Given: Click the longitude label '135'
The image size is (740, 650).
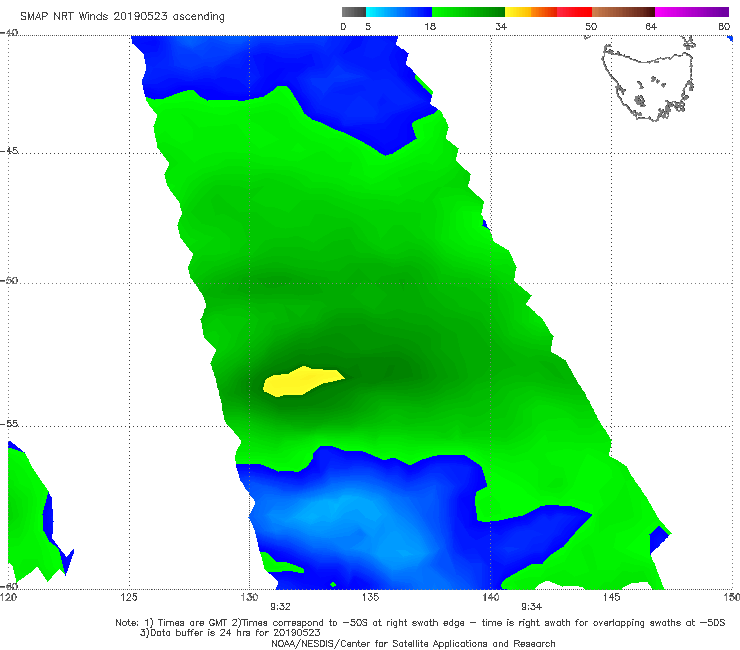Looking at the screenshot, I should click(x=370, y=597).
